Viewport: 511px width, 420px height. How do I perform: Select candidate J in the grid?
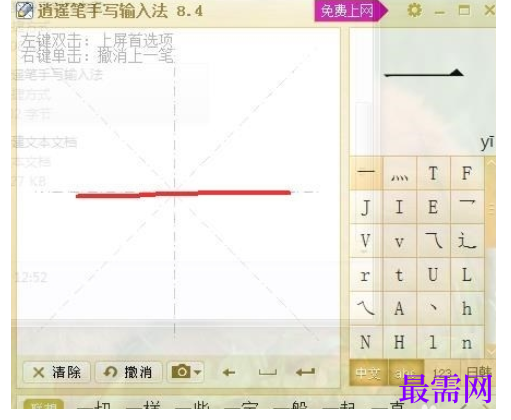(366, 207)
